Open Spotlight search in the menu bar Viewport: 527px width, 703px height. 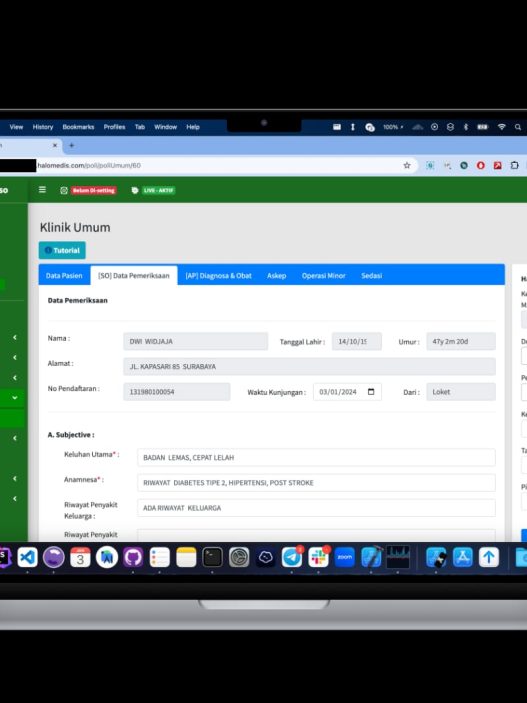[518, 127]
